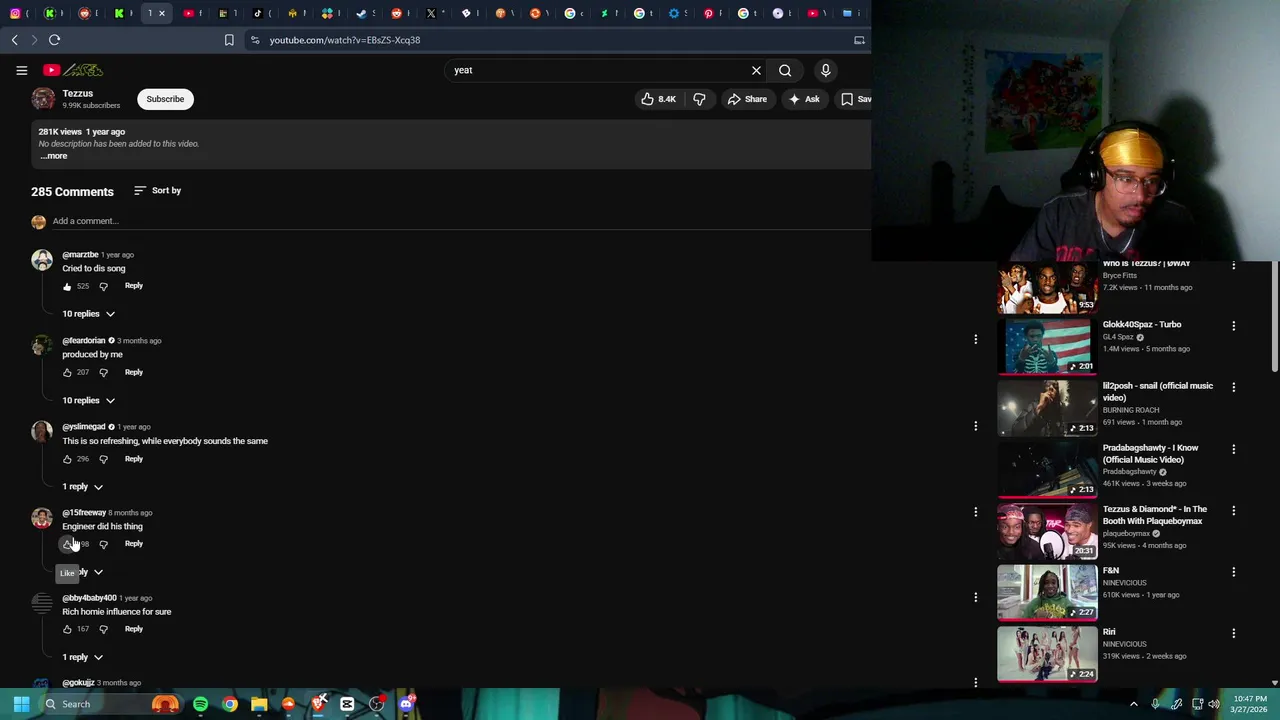Click the youtube.com URL address field
1280x720 pixels.
pos(344,40)
